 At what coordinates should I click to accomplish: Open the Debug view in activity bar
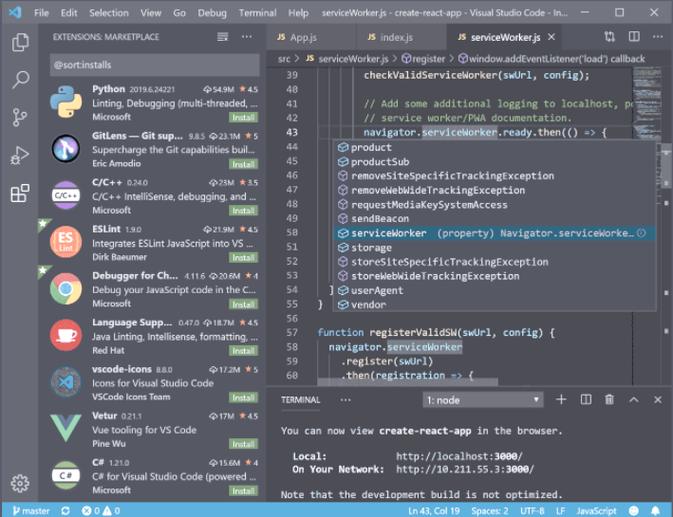[19, 155]
